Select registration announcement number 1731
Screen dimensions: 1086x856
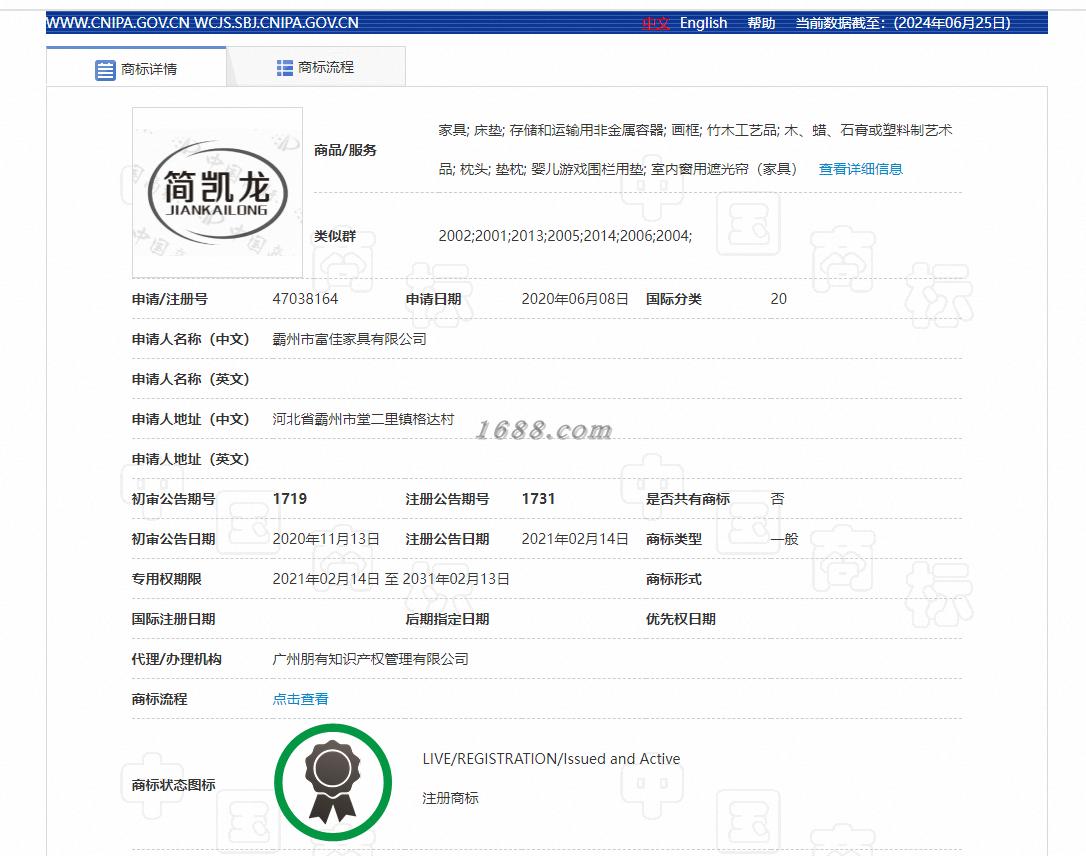click(538, 499)
